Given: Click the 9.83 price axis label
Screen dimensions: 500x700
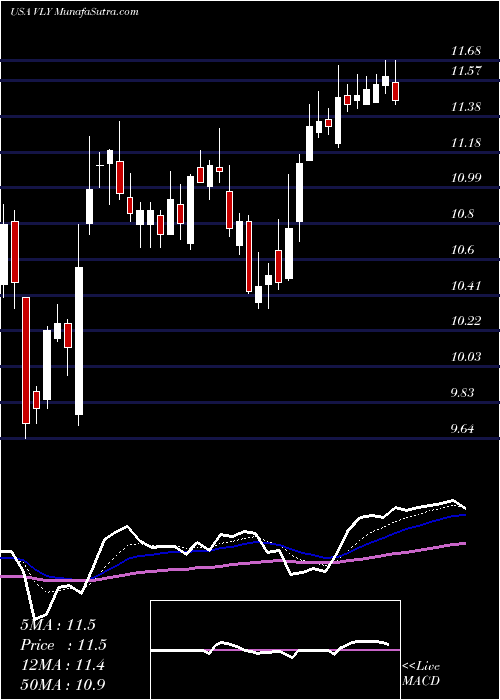Looking at the screenshot, I should 463,393.
